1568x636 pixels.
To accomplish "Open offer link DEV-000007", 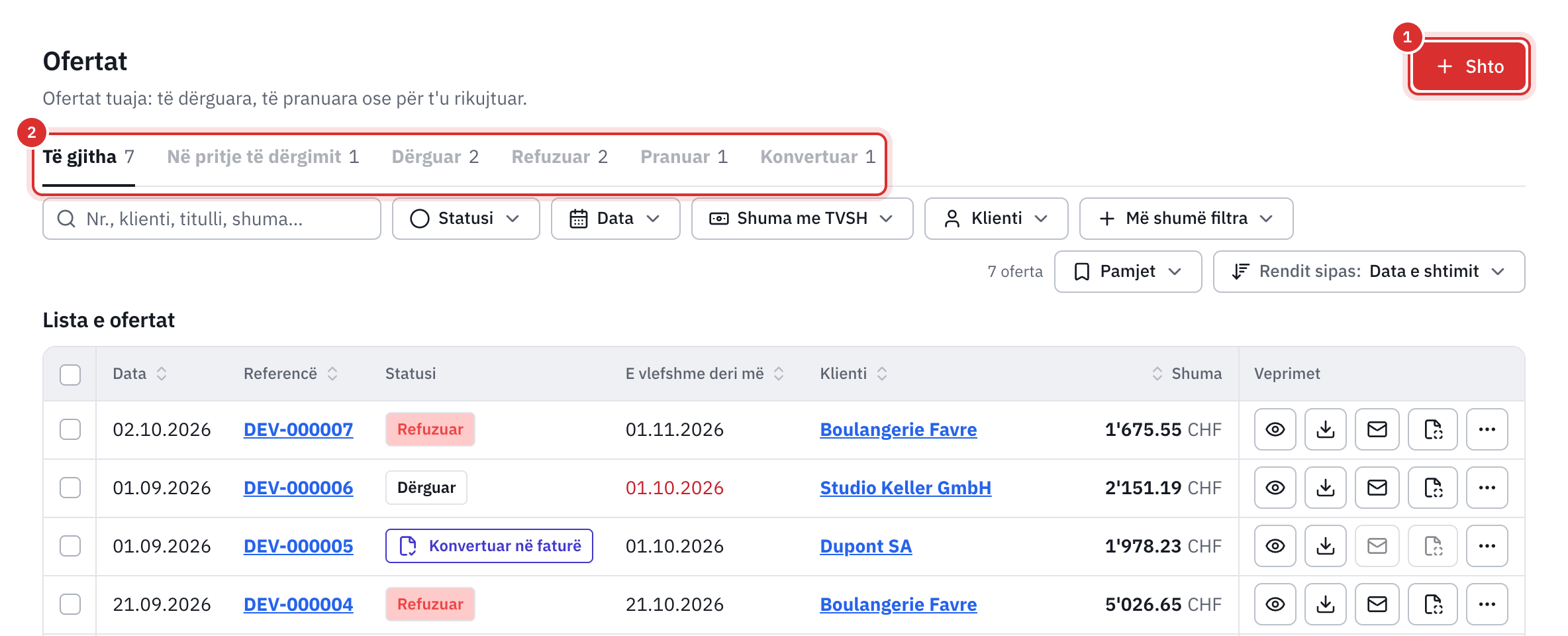I will point(298,429).
